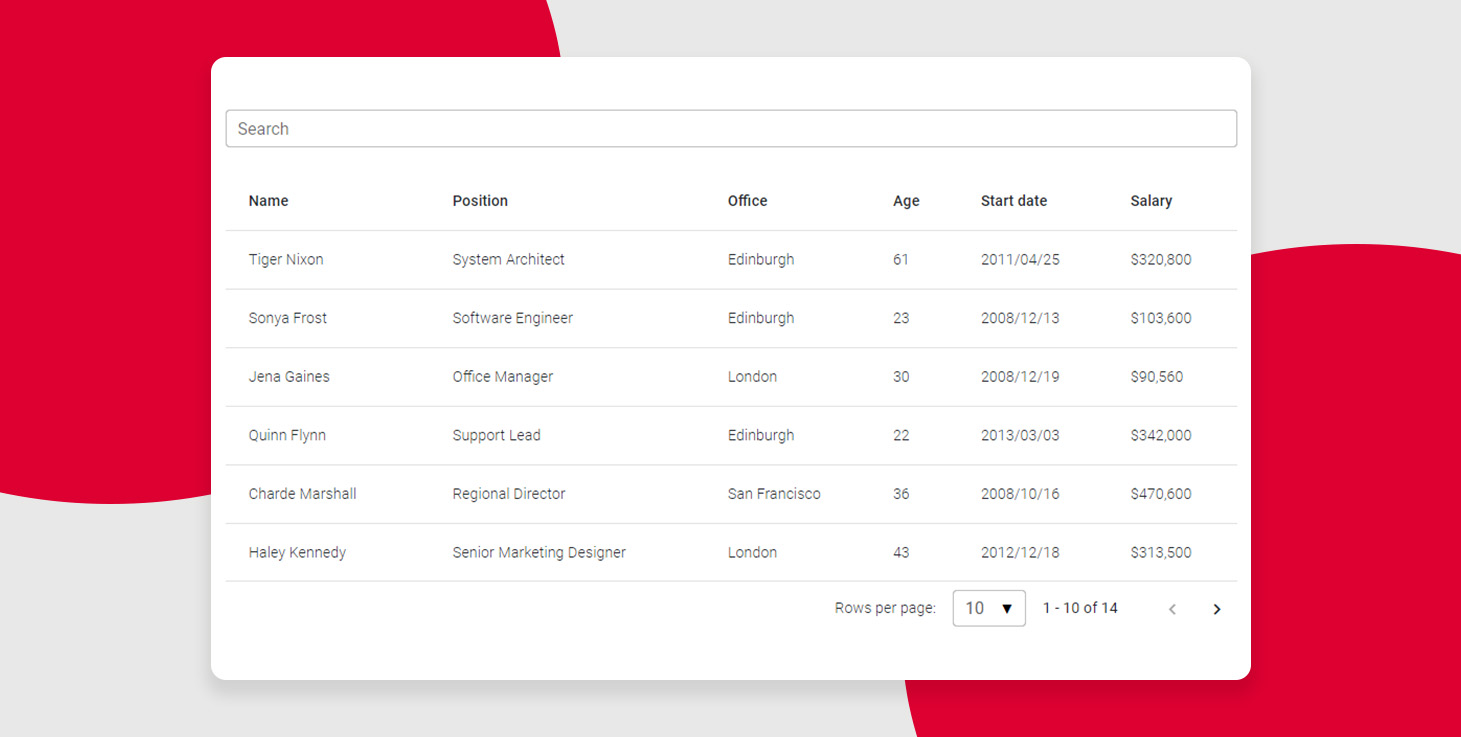Viewport: 1461px width, 737px height.
Task: Sort by the Name column header
Action: (268, 201)
